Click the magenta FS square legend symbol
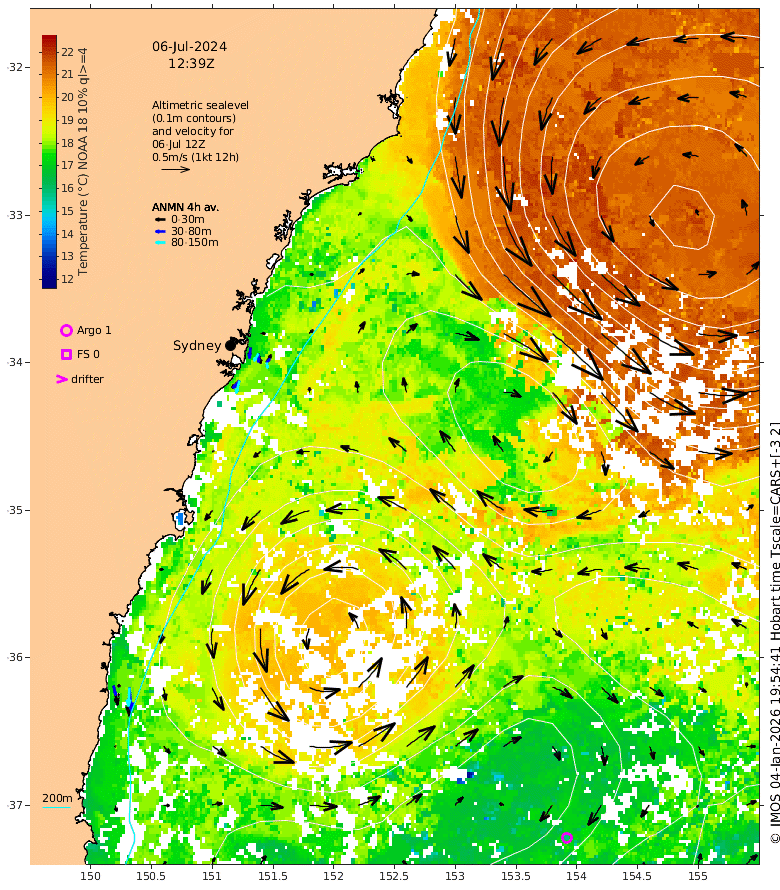Image resolution: width=780 pixels, height=890 pixels. [66, 354]
